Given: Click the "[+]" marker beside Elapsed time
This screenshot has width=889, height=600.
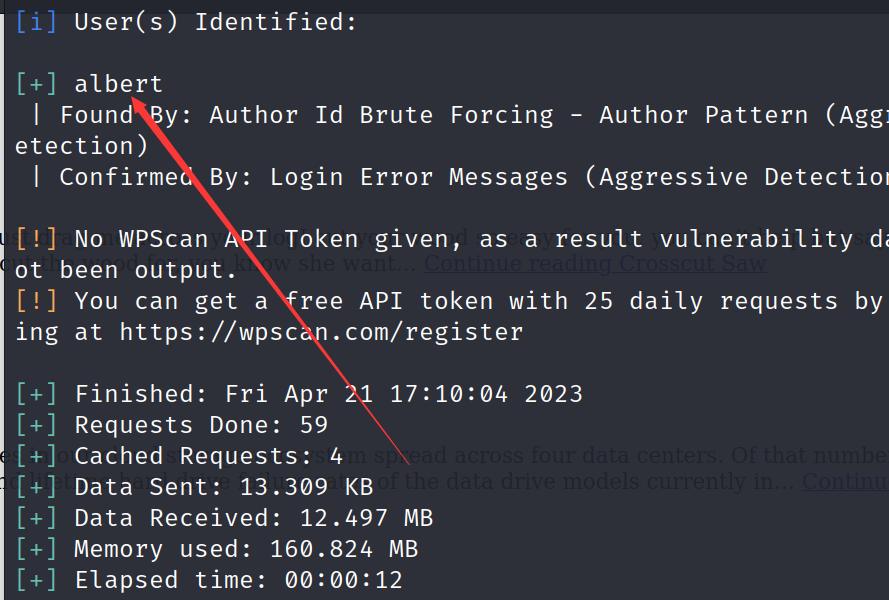Looking at the screenshot, I should [36, 580].
